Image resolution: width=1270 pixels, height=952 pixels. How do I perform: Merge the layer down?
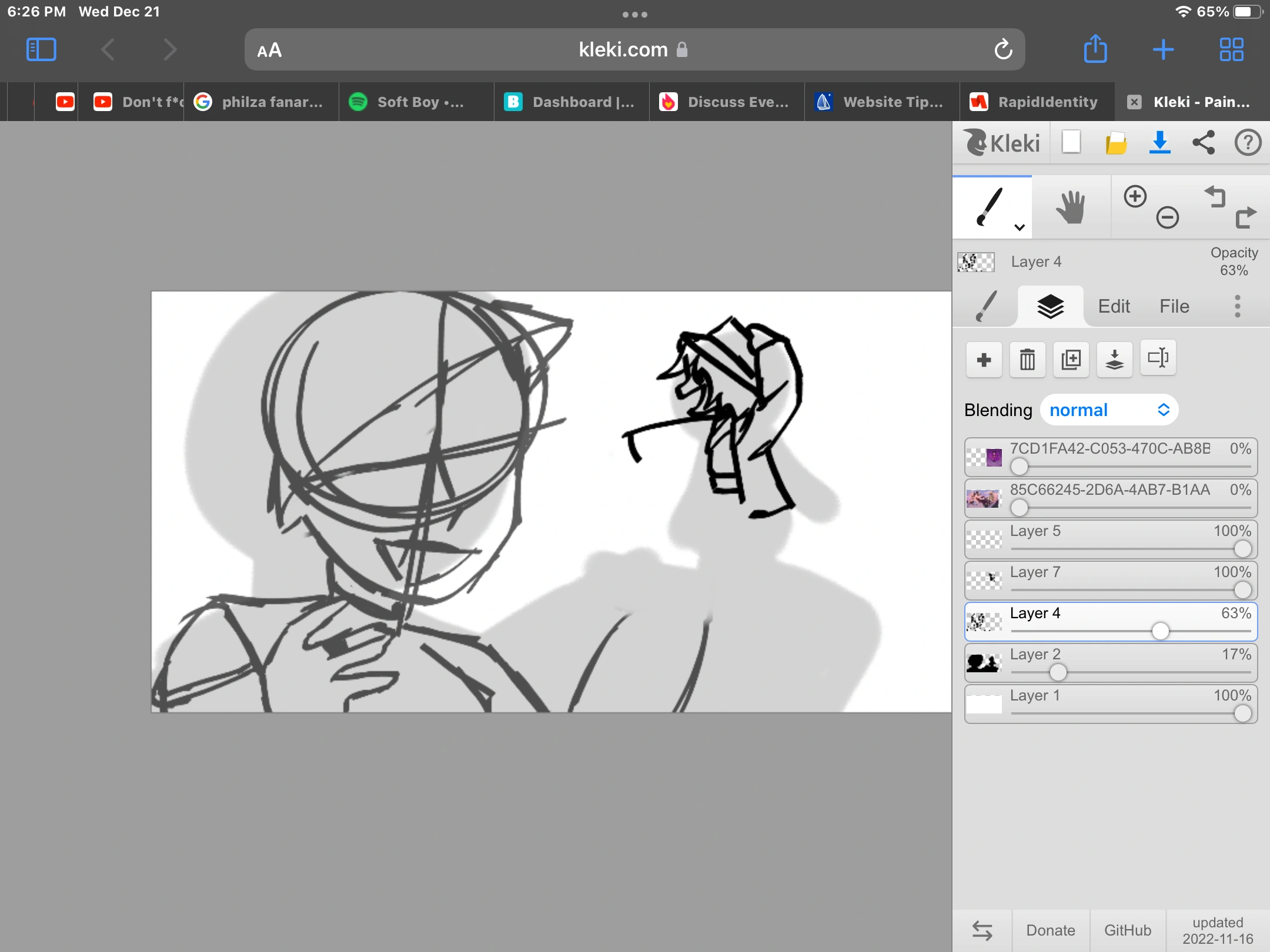[x=1115, y=360]
